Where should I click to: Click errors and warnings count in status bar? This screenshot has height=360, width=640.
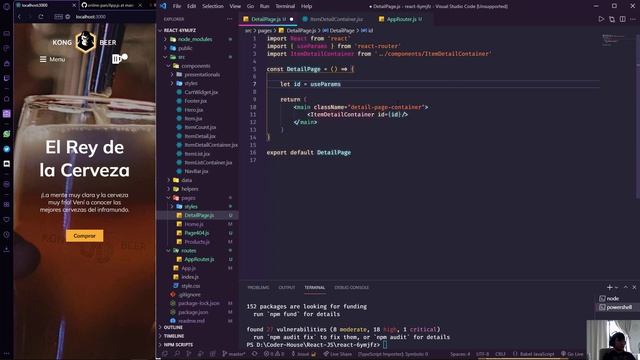tap(273, 354)
